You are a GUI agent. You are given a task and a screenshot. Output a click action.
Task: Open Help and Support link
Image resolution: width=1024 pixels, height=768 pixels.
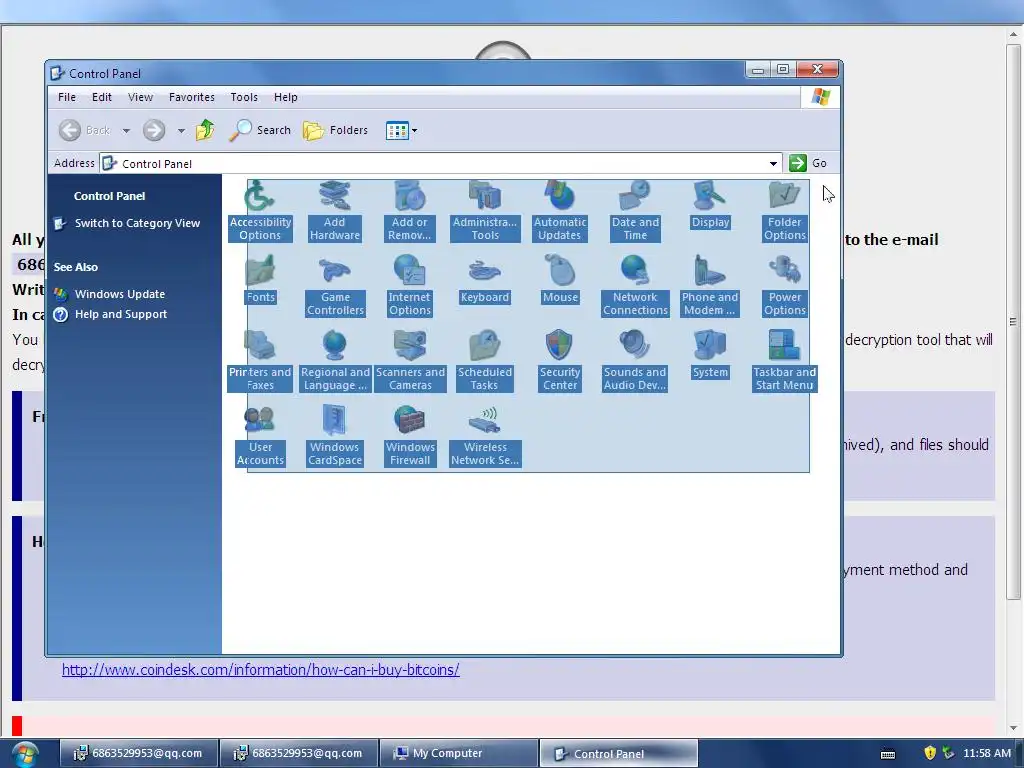pos(121,314)
